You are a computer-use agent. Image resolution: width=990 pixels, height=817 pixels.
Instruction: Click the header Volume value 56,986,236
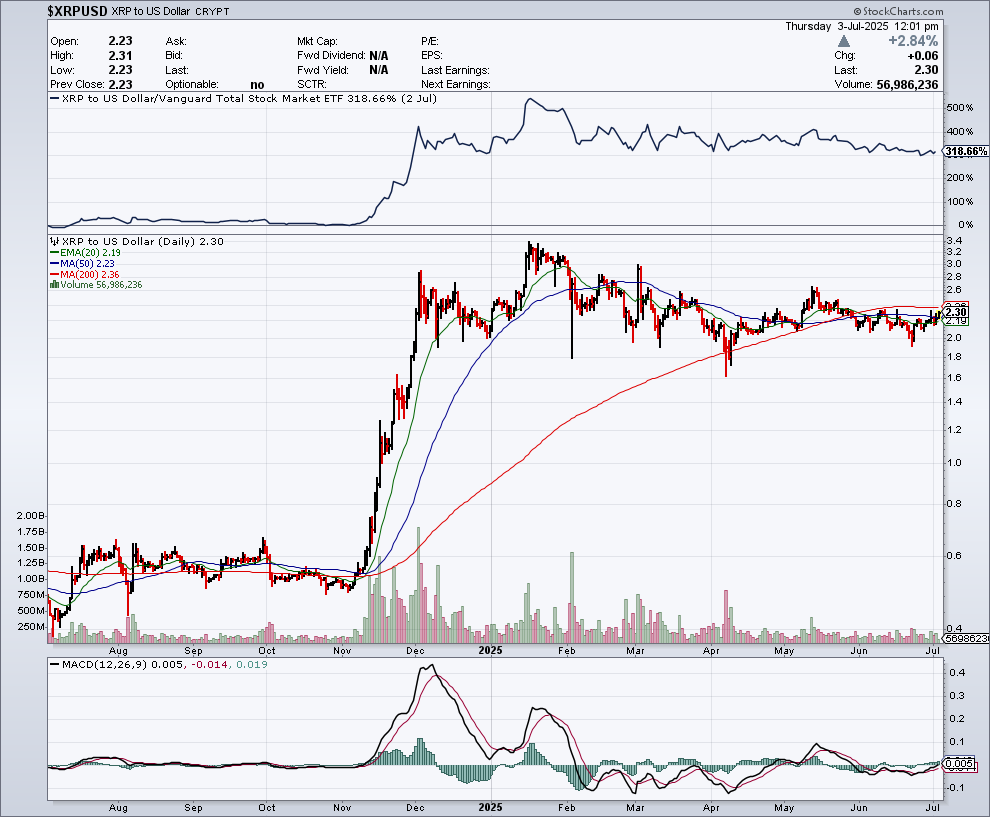click(907, 85)
